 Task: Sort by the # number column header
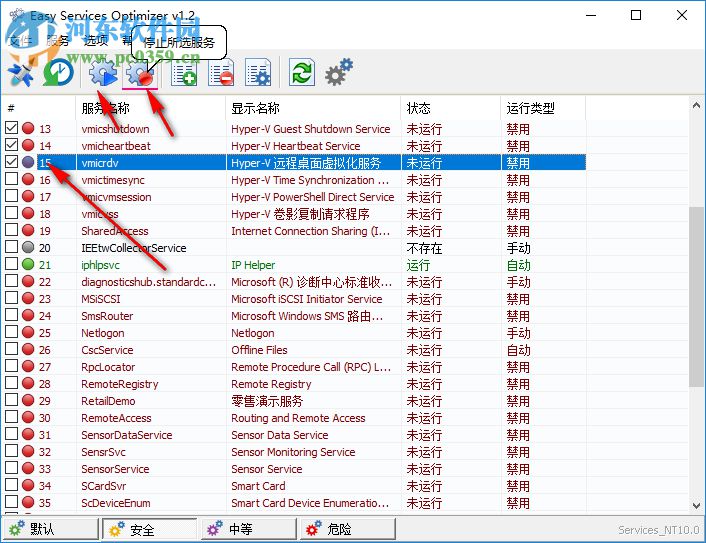38,108
